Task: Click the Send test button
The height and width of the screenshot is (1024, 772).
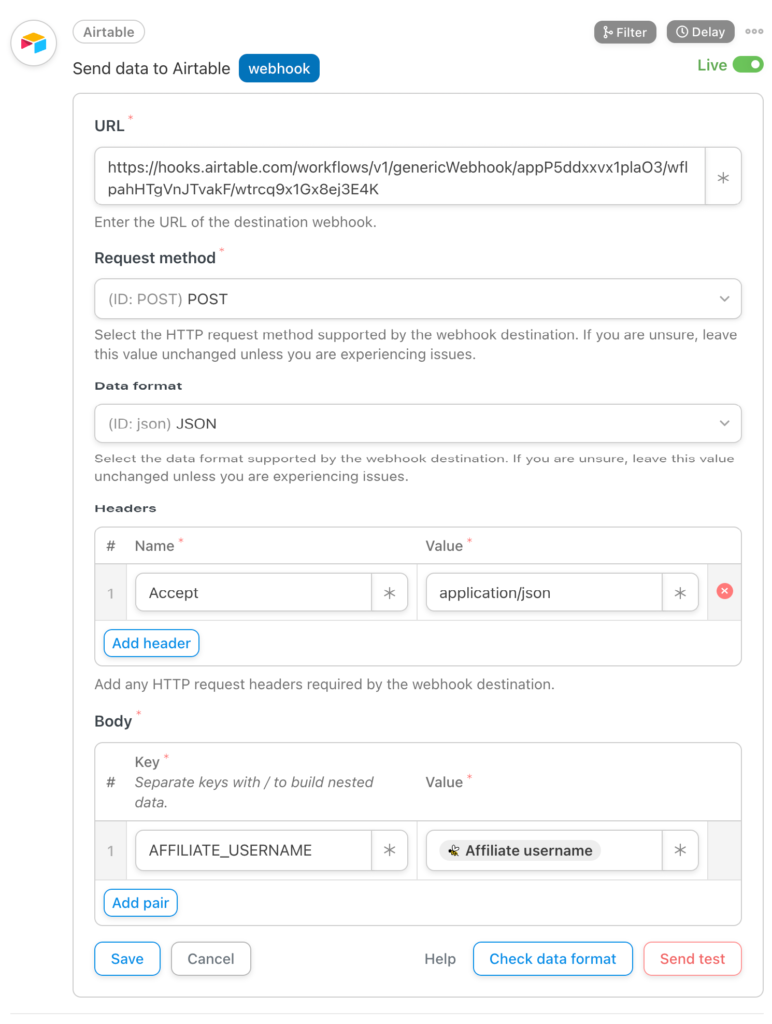Action: point(692,959)
